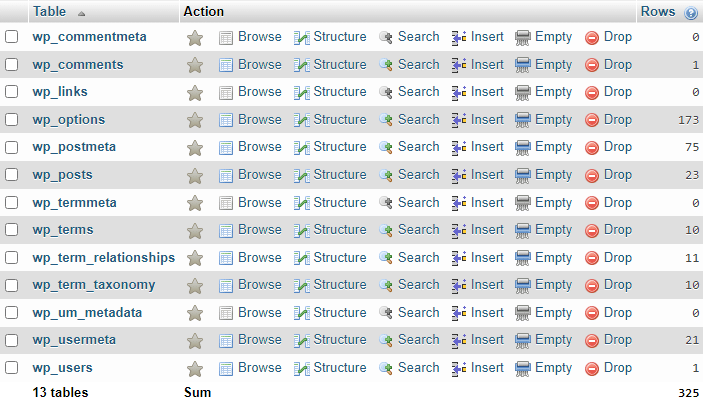Click the Insert icon for wp_terms
Screen dimensions: 703x402
click(x=460, y=230)
